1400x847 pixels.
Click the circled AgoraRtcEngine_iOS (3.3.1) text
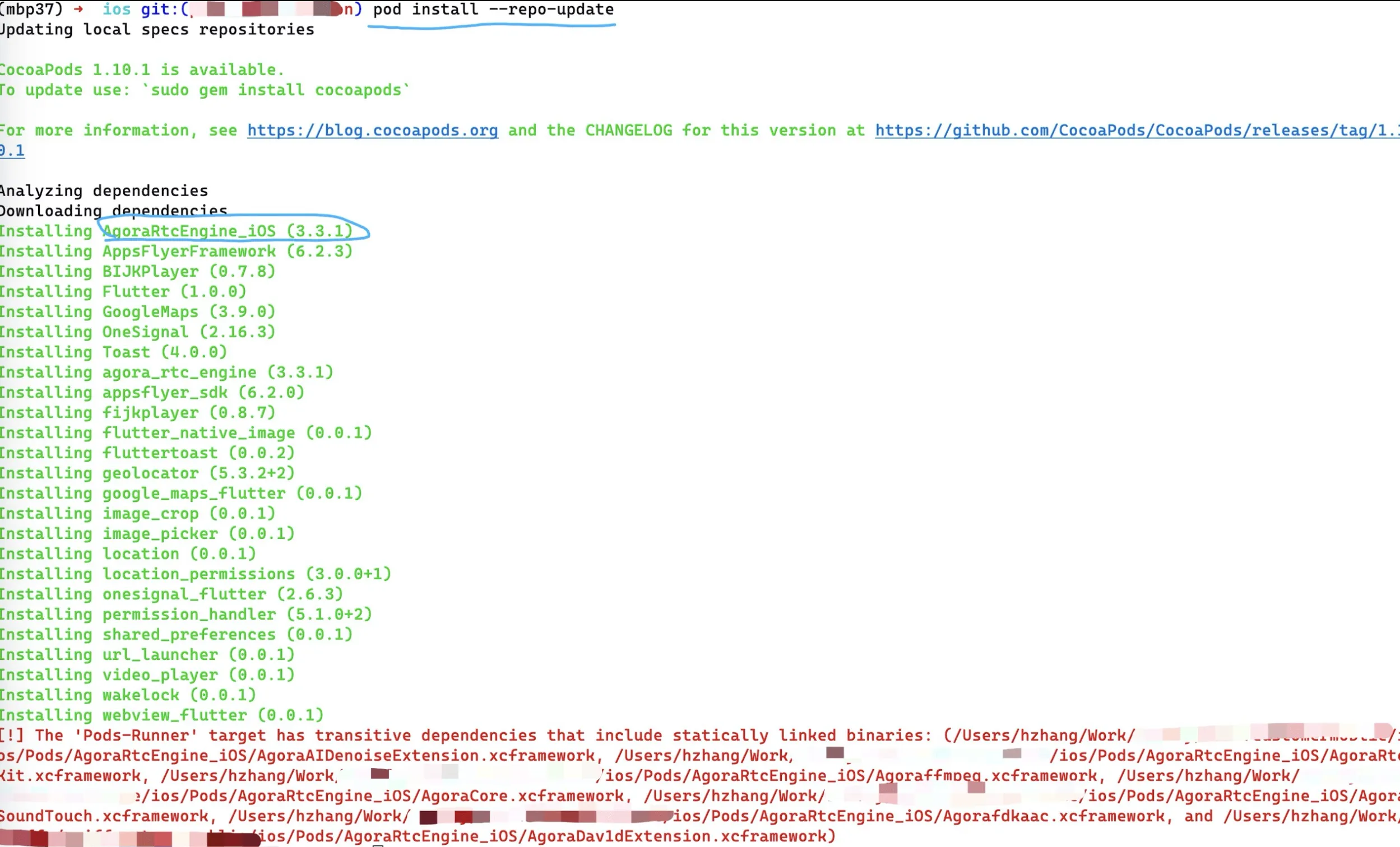coord(228,231)
